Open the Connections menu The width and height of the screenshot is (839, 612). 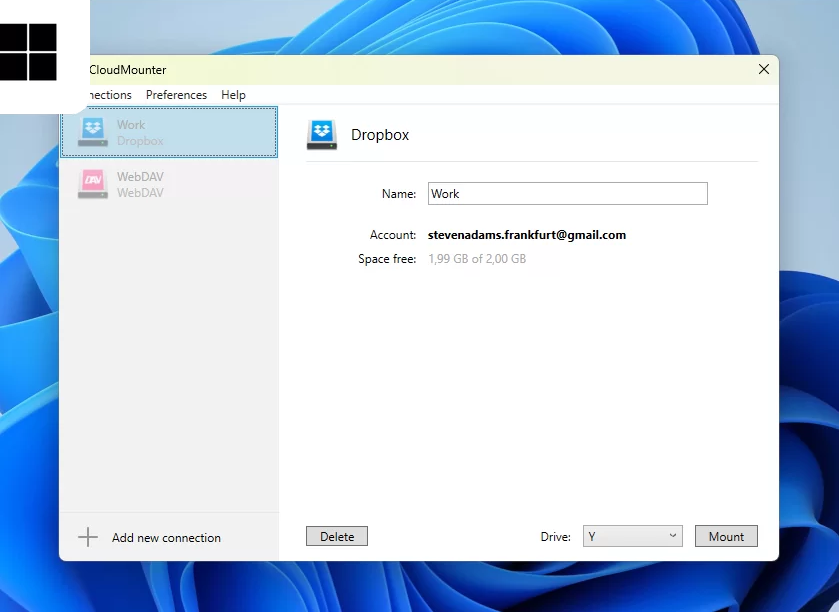point(110,95)
